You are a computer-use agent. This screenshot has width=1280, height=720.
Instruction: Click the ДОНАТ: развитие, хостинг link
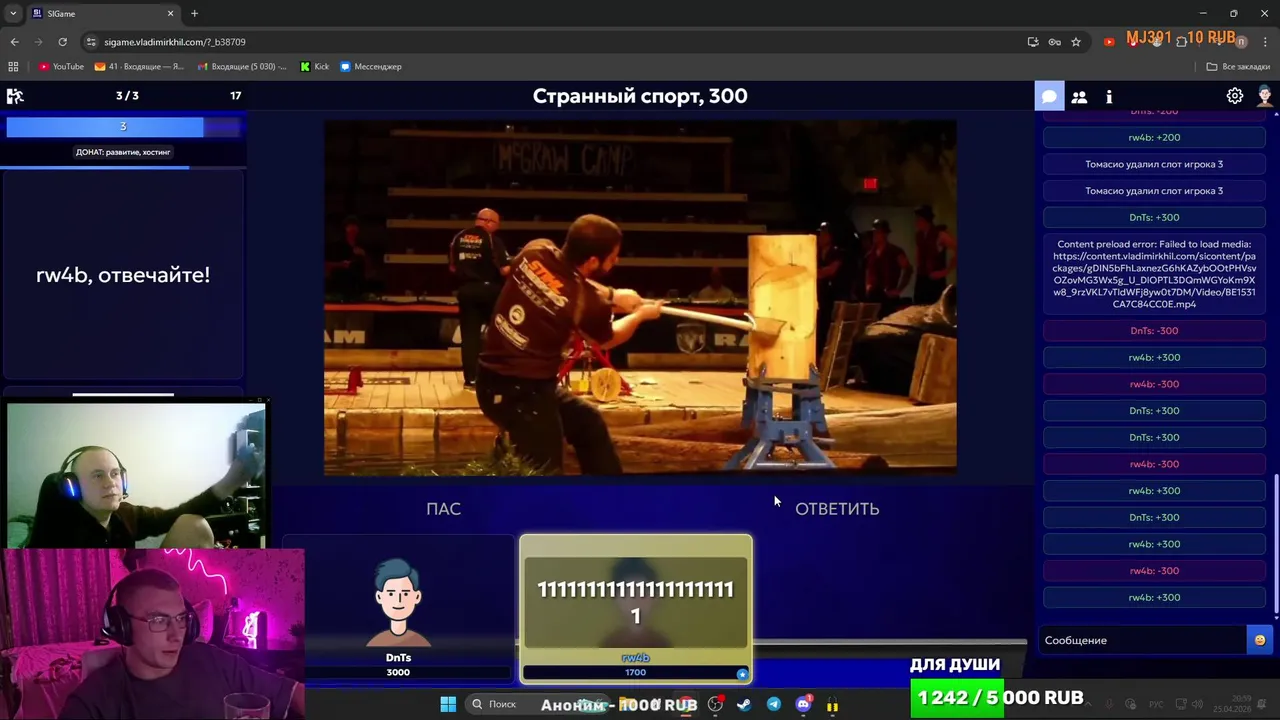[123, 152]
